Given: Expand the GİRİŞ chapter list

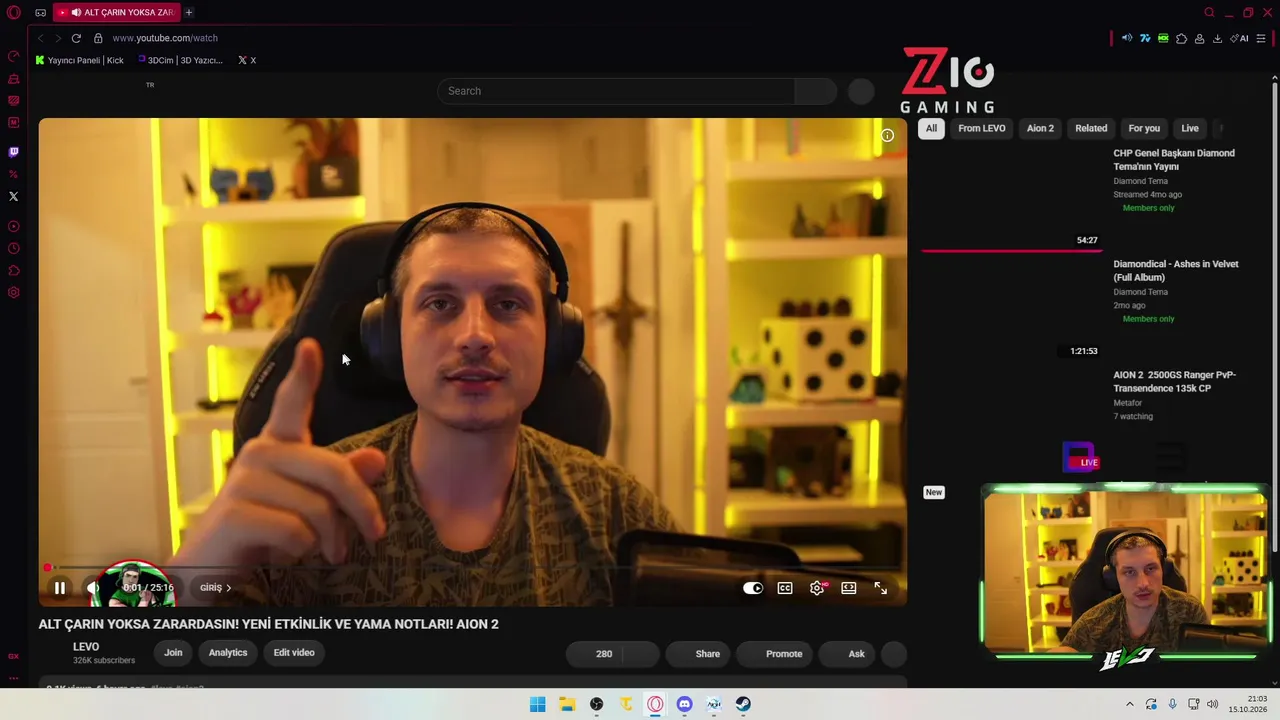Looking at the screenshot, I should [x=215, y=588].
